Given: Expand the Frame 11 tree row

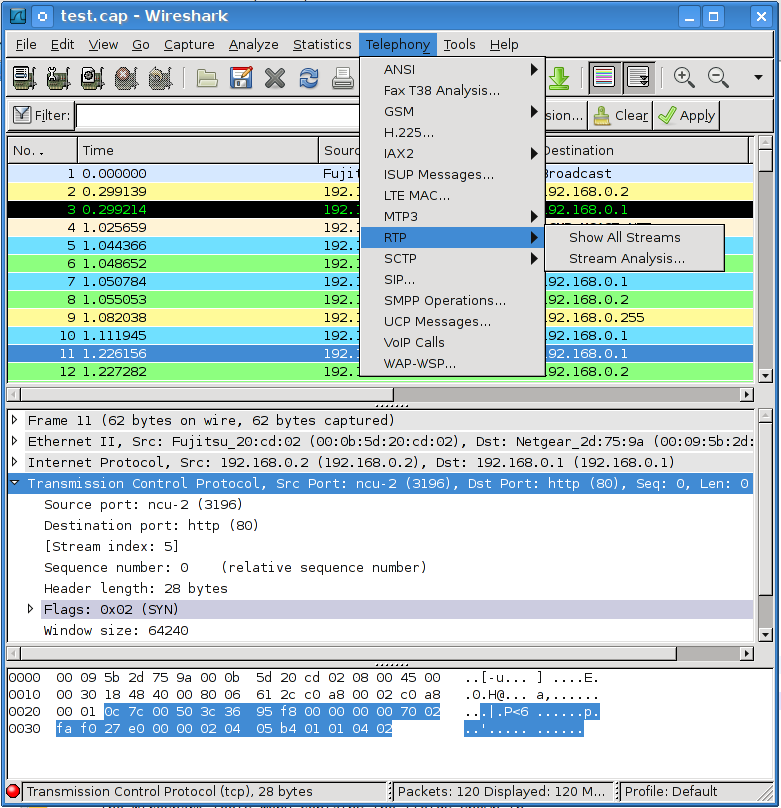Looking at the screenshot, I should tap(15, 420).
